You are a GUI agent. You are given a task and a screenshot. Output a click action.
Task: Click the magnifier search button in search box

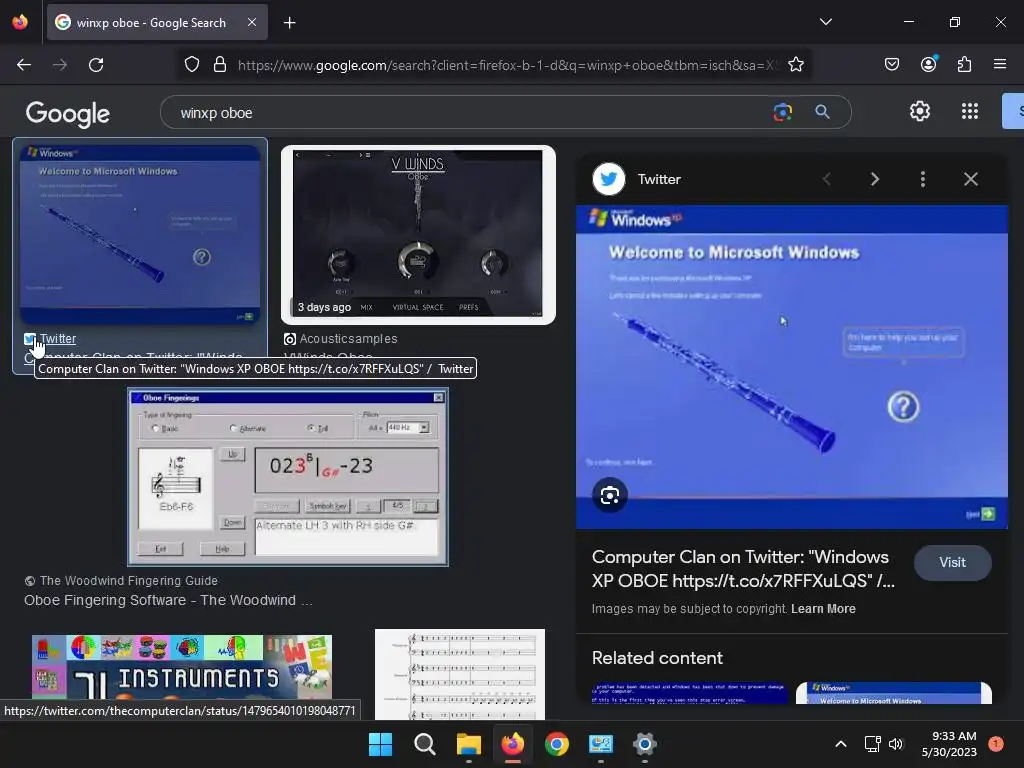point(822,112)
